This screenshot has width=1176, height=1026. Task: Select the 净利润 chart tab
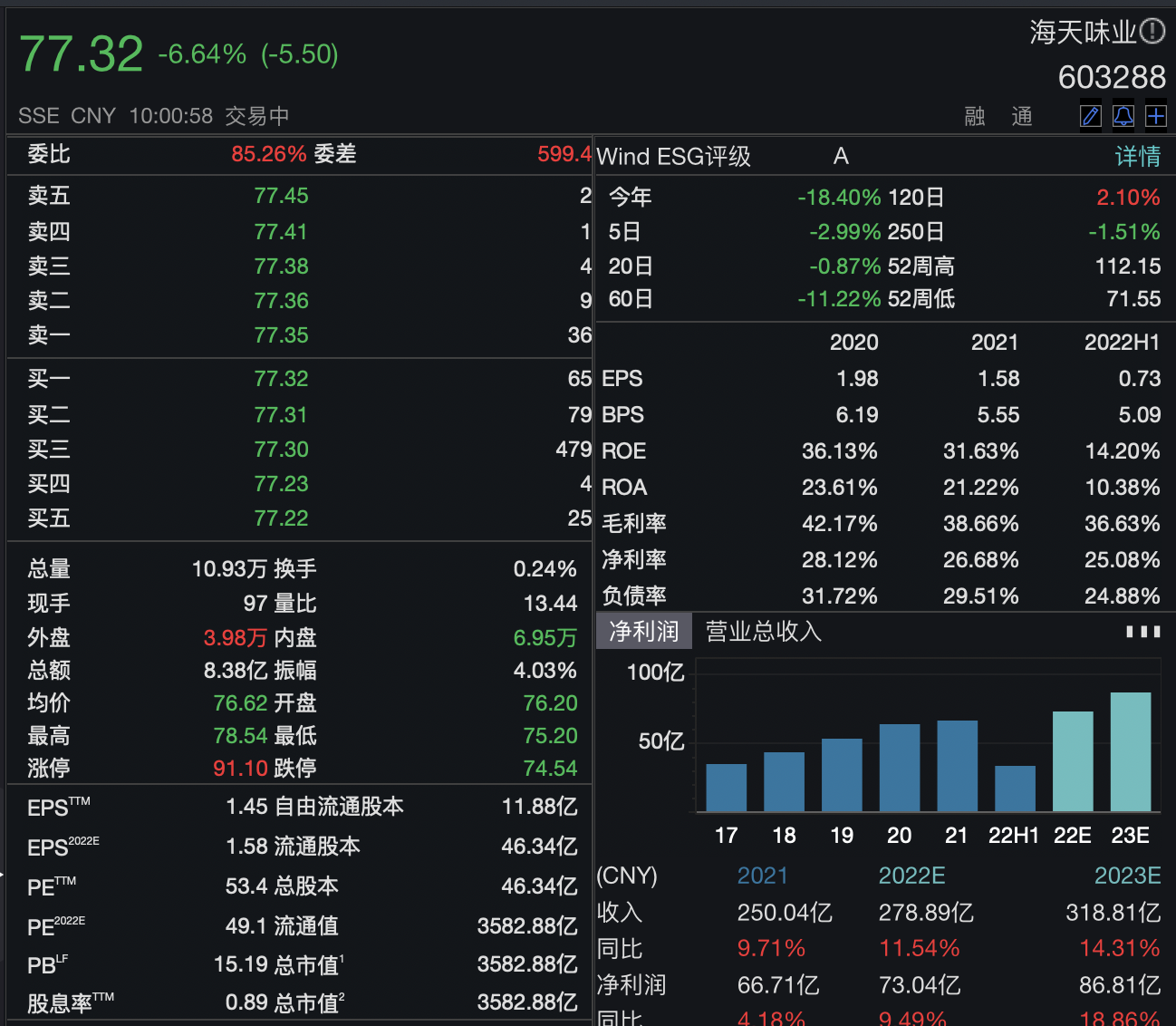[x=643, y=631]
